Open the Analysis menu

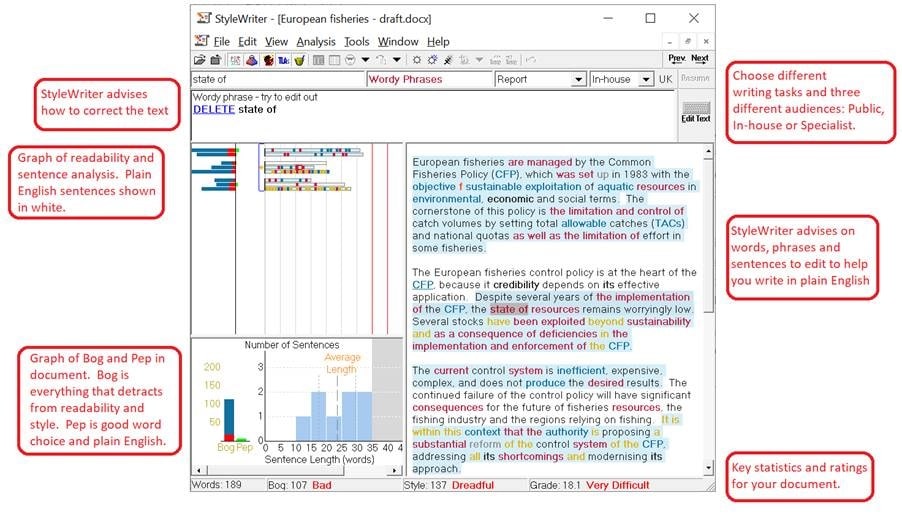click(x=316, y=41)
